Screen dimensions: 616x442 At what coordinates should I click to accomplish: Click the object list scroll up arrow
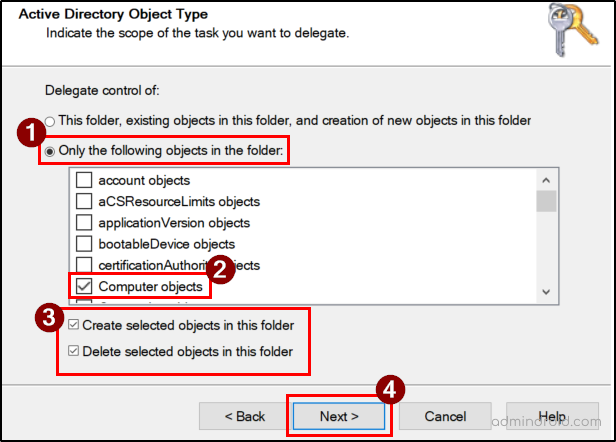click(545, 180)
